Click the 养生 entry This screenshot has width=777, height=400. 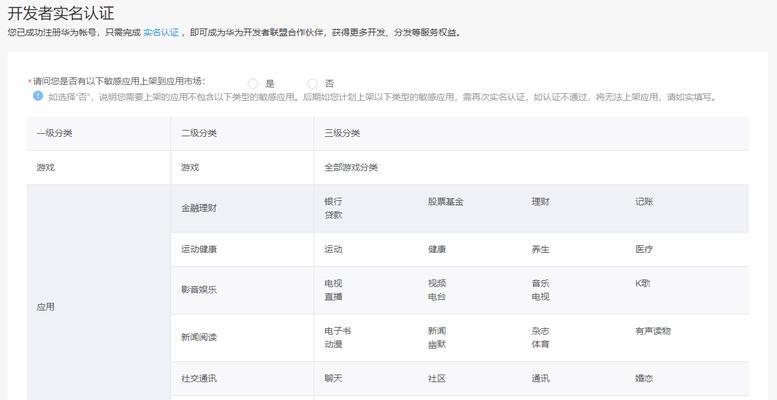(540, 249)
